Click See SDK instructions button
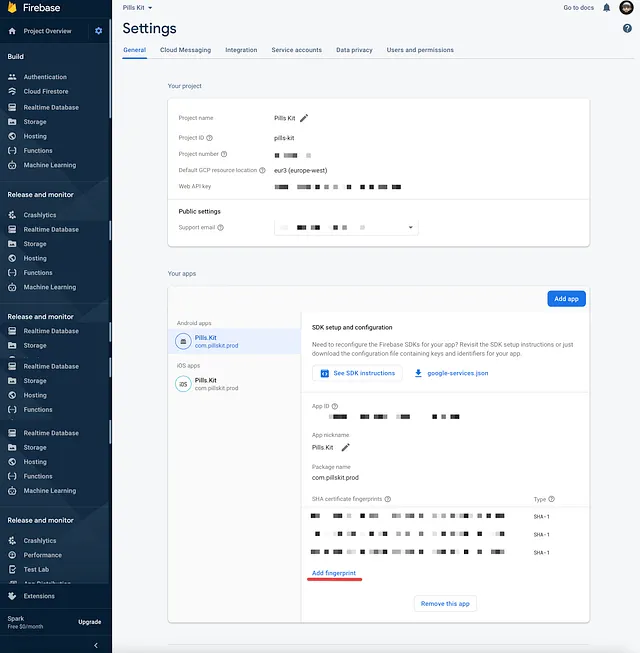 point(357,374)
